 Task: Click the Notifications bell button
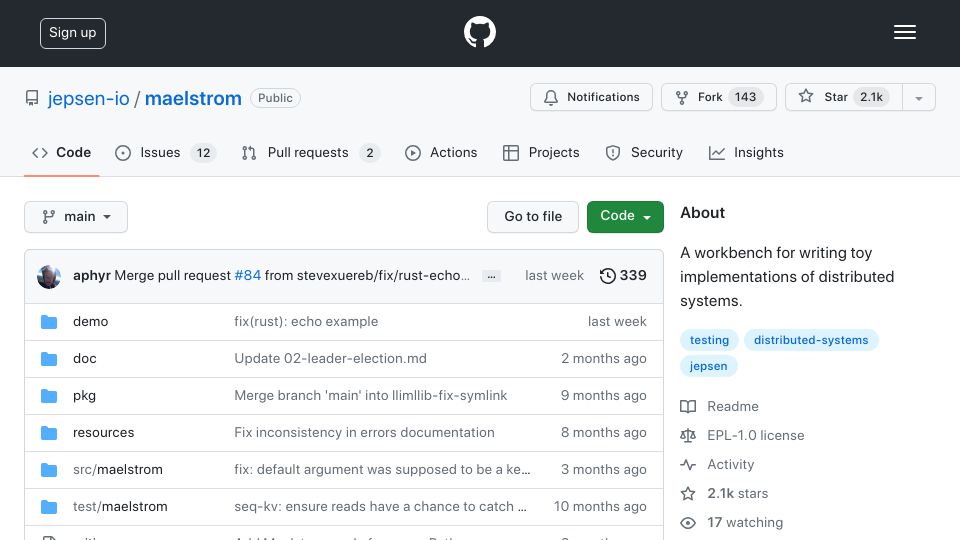(591, 97)
